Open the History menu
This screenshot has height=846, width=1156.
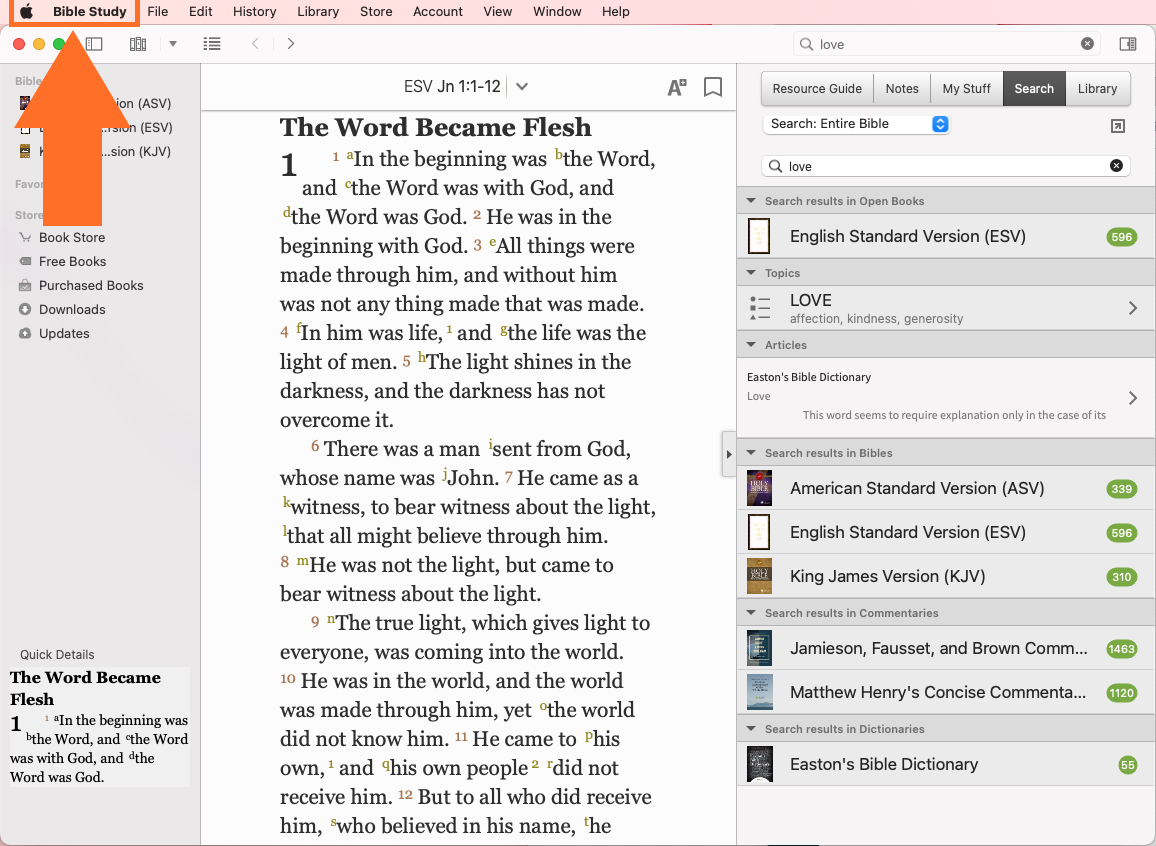pyautogui.click(x=254, y=12)
